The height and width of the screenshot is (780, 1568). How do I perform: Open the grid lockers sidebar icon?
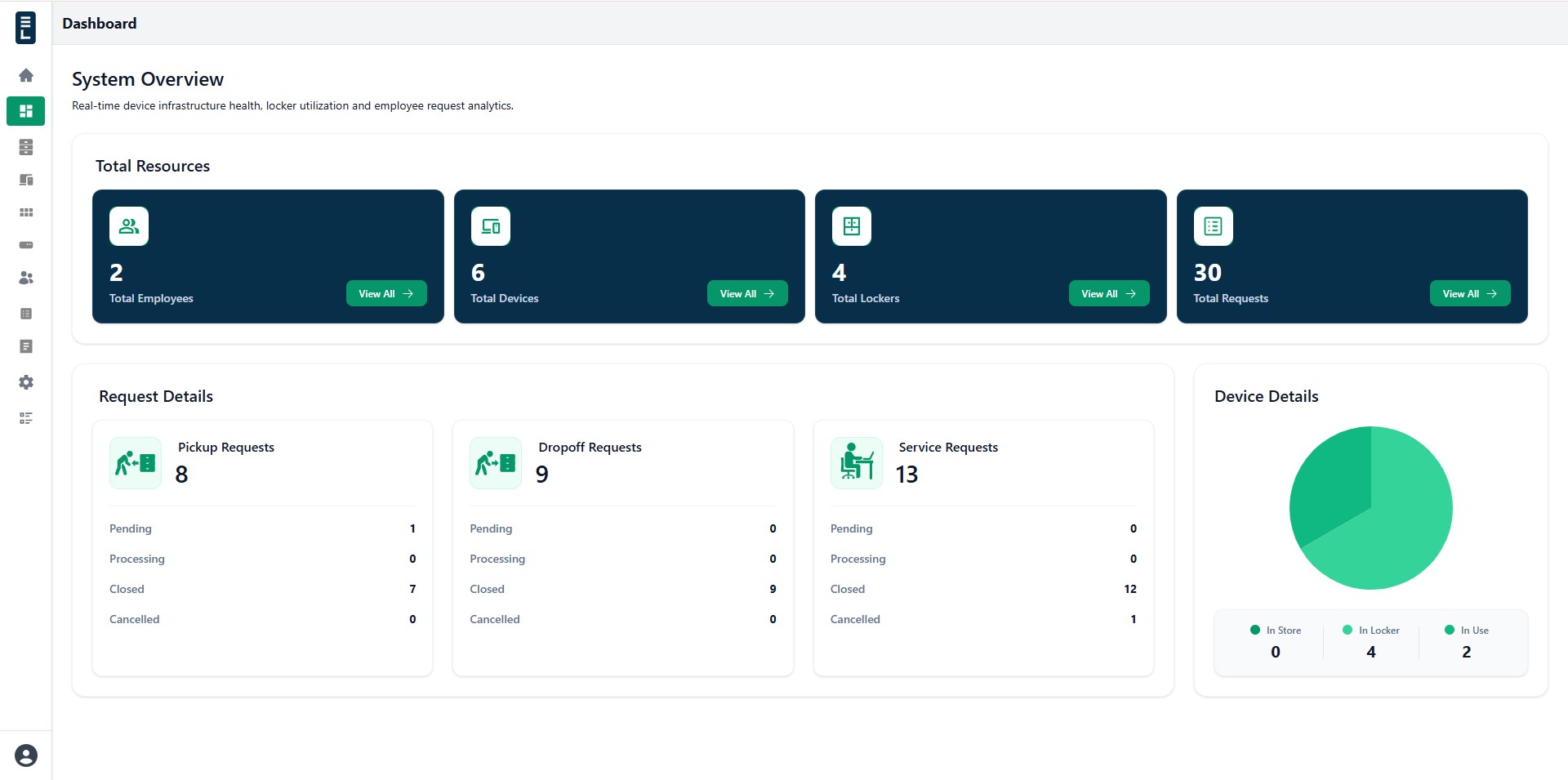point(26,212)
